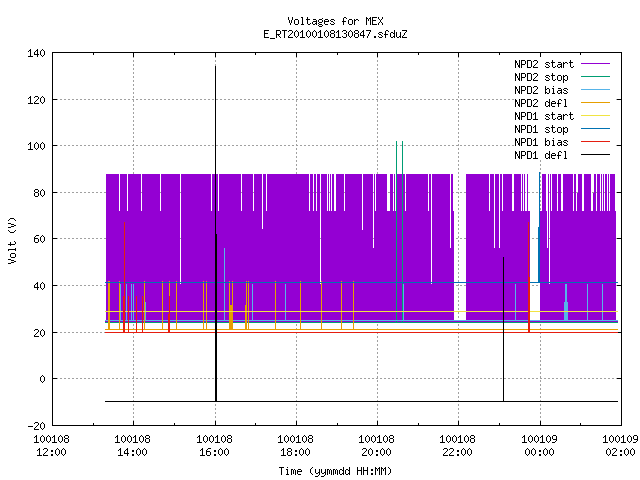Click the y-axis tick value 0
Viewport: 640px width, 480px height.
pos(42,379)
